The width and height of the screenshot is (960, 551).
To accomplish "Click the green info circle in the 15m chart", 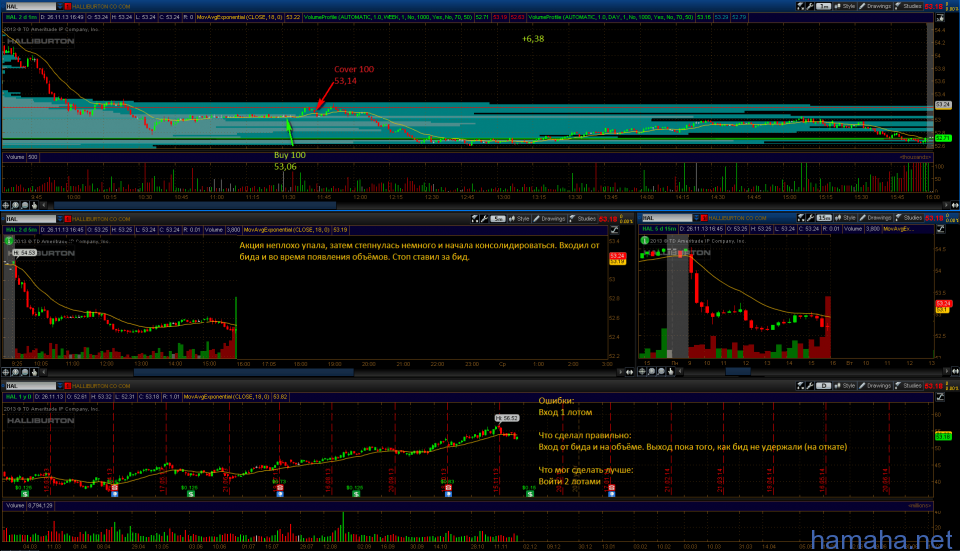I will click(644, 240).
